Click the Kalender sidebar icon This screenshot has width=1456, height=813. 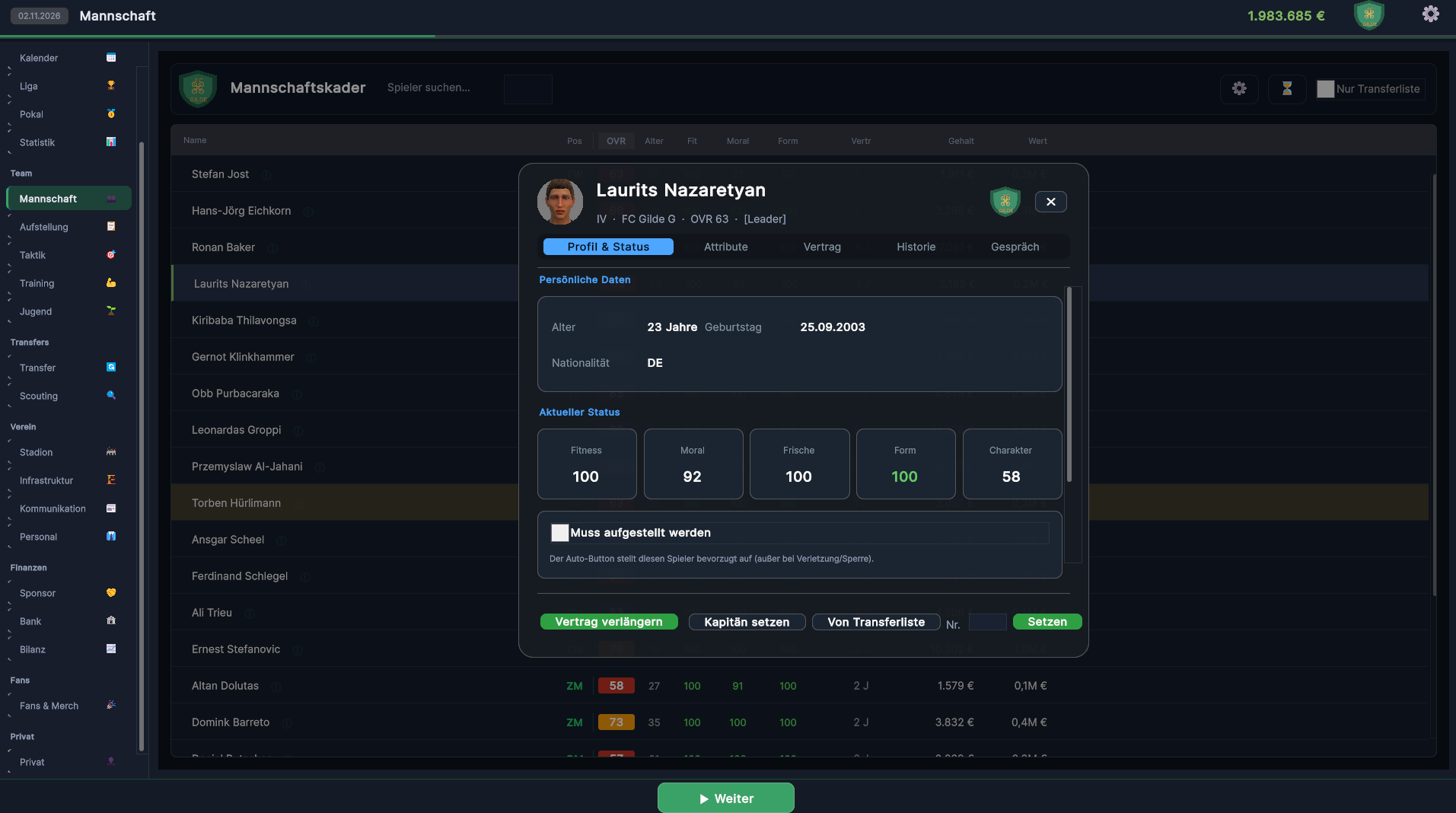pyautogui.click(x=111, y=58)
